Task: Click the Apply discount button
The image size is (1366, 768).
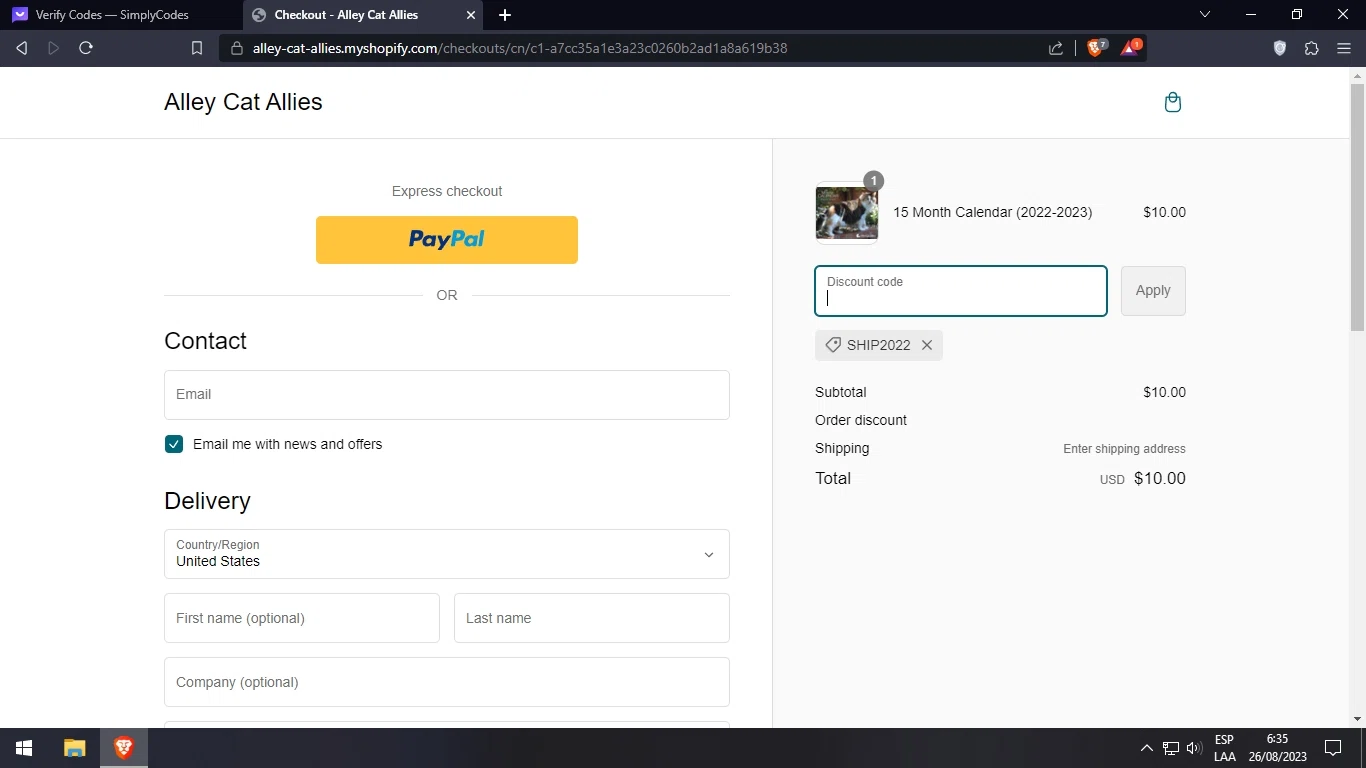Action: point(1153,290)
